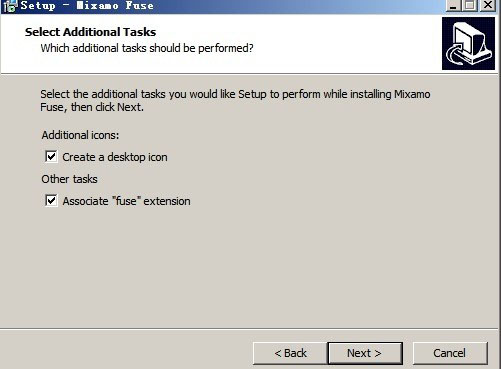Image resolution: width=501 pixels, height=369 pixels.
Task: Cancel the installation
Action: [x=450, y=353]
